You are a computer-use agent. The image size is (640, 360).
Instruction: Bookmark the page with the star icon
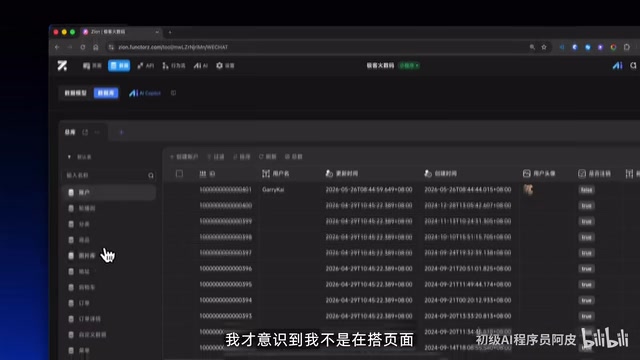pos(544,47)
